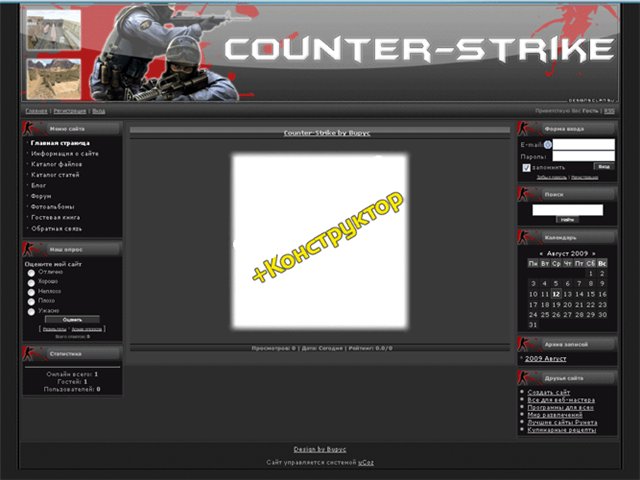Image resolution: width=640 pixels, height=480 pixels.
Task: Click the Пароль input field
Action: (584, 156)
